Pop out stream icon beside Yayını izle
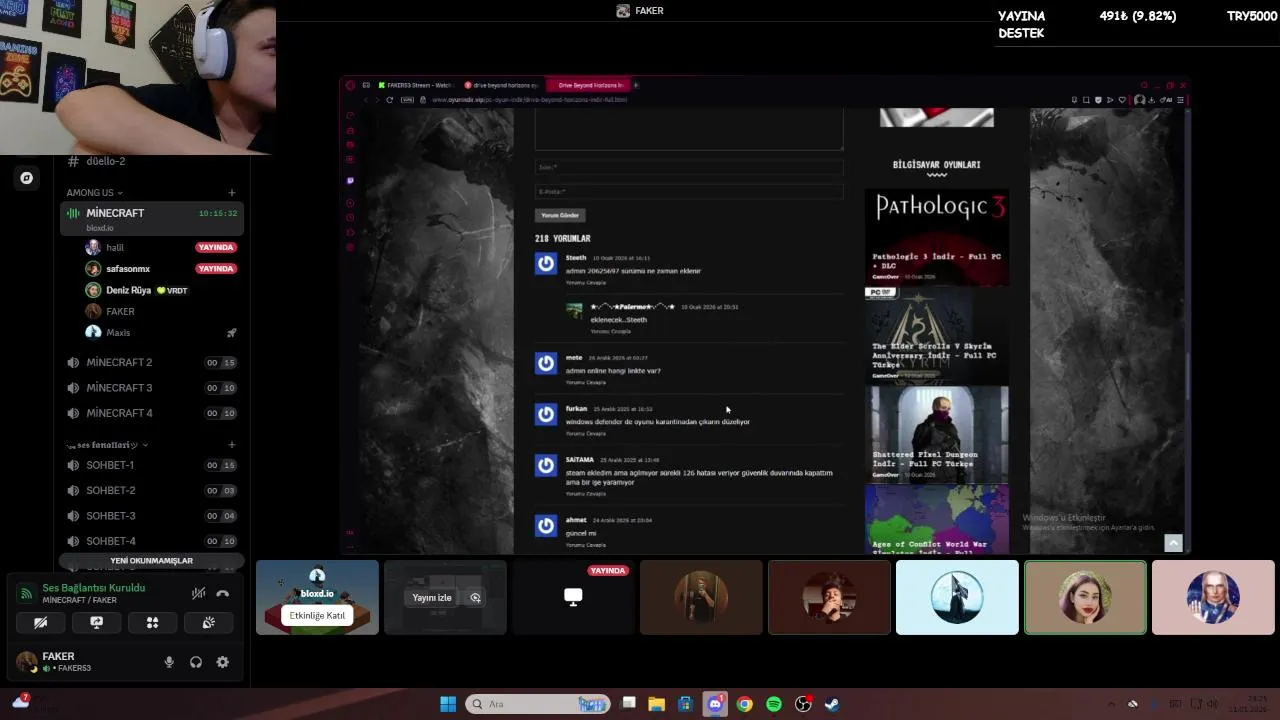The image size is (1280, 720). tap(476, 597)
